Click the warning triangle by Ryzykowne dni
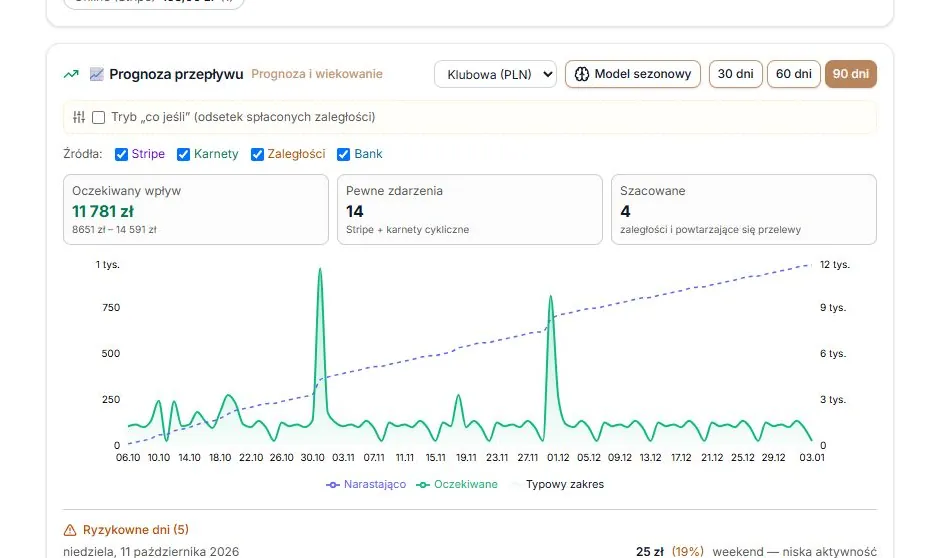 coord(70,530)
